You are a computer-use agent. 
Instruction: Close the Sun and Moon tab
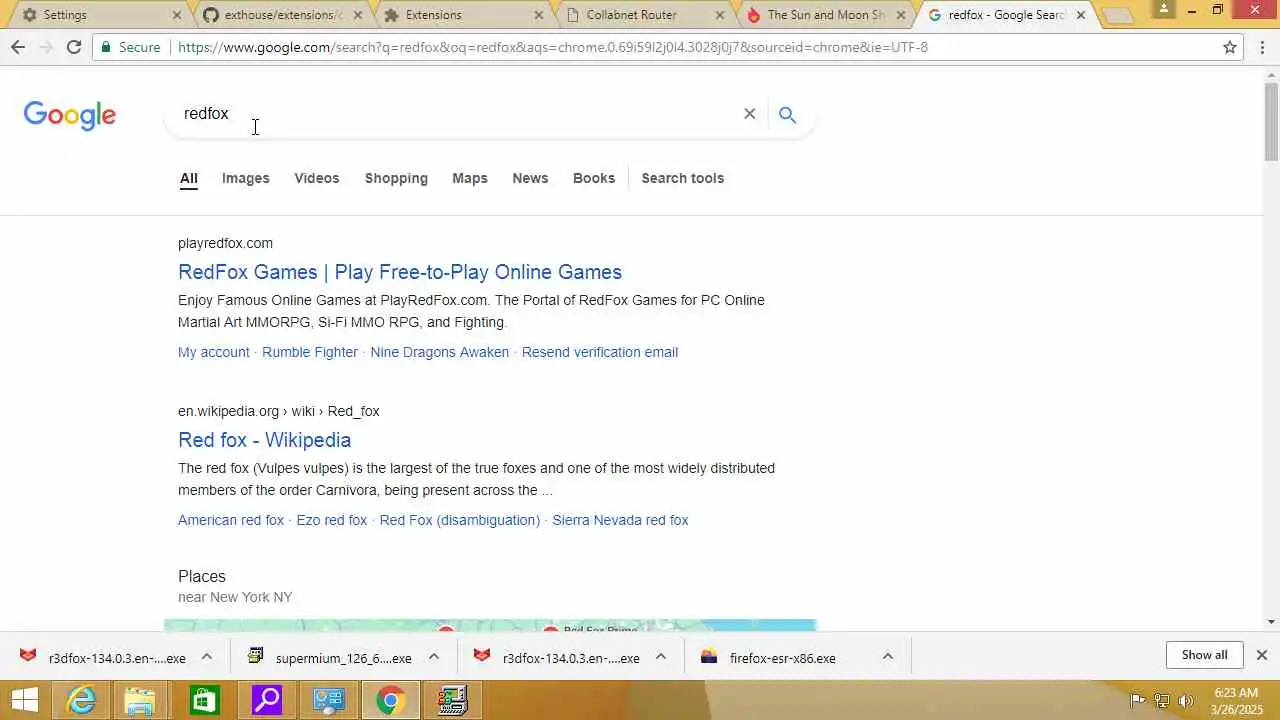click(901, 15)
